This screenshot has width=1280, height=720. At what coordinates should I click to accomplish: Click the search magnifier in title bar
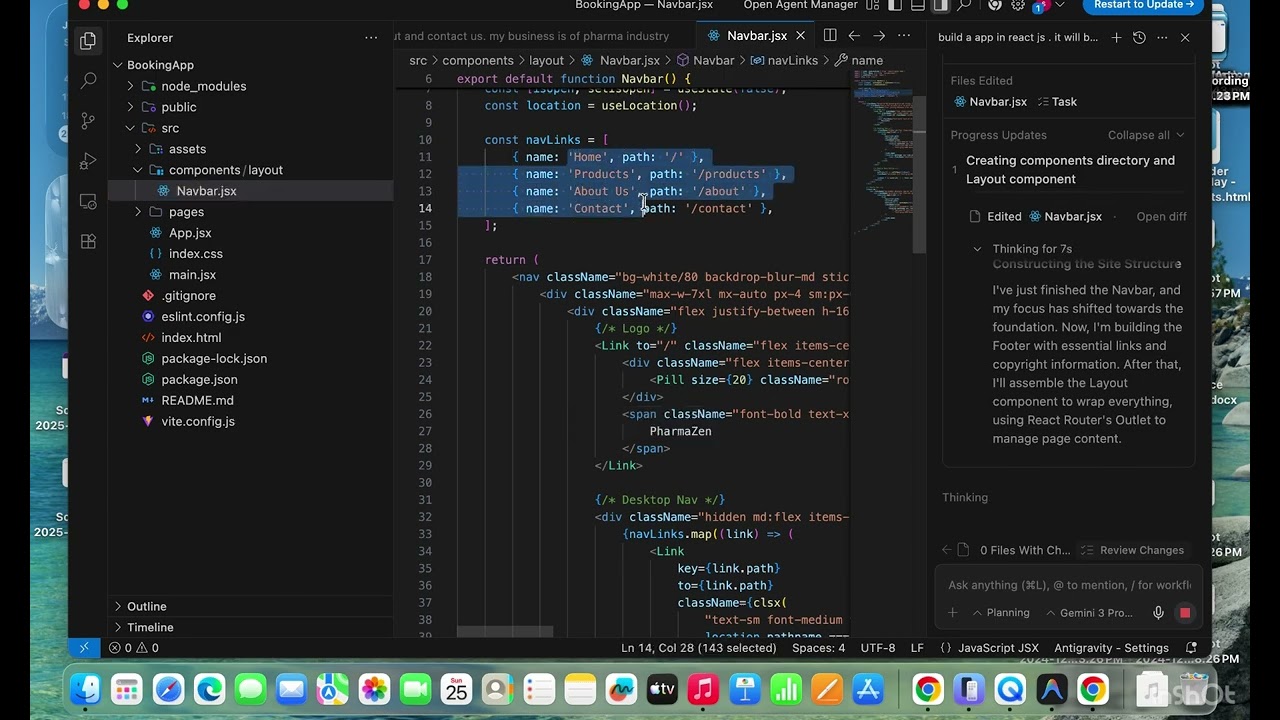(964, 5)
